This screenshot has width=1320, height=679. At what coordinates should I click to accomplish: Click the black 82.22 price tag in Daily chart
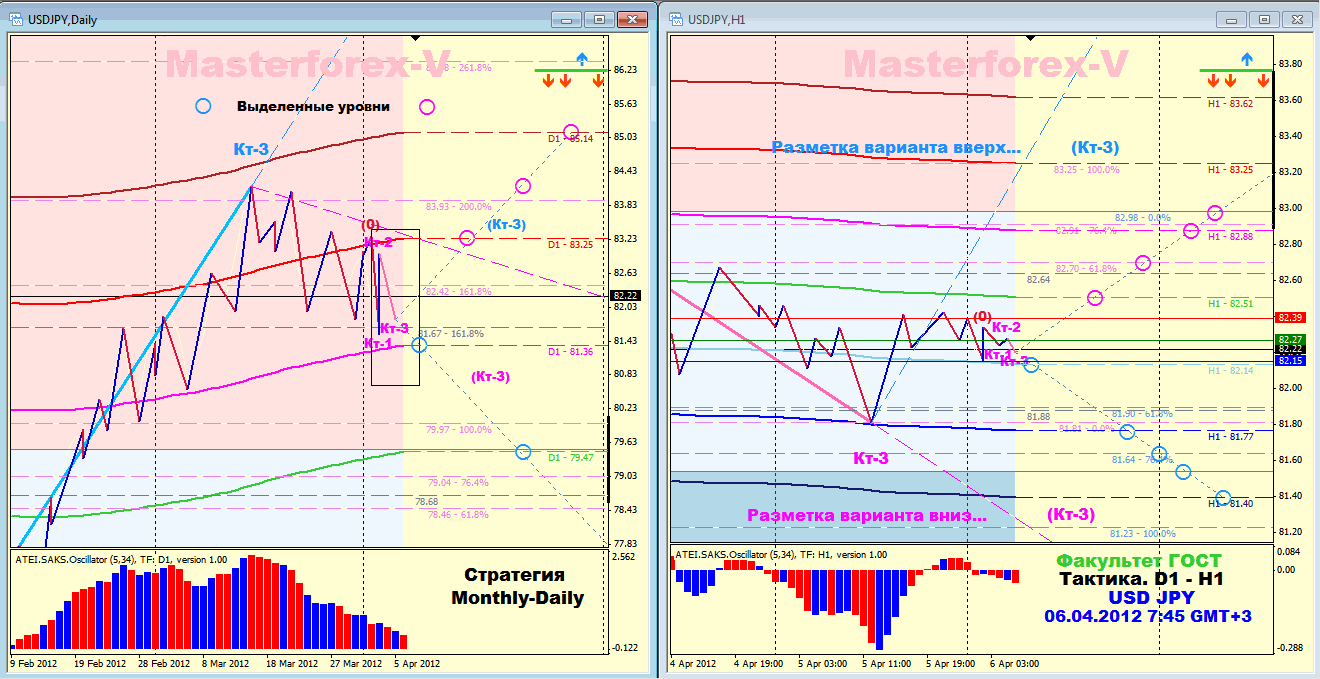pyautogui.click(x=625, y=295)
